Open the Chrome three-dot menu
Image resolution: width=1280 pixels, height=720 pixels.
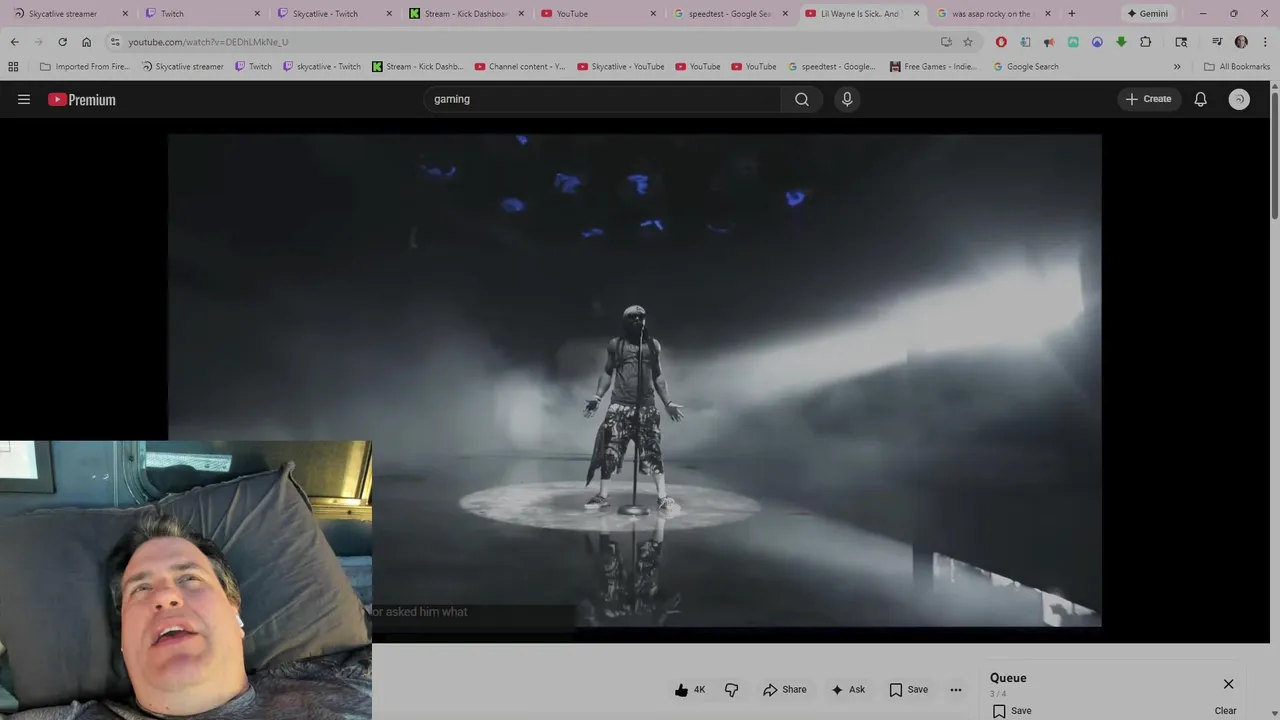click(1265, 42)
